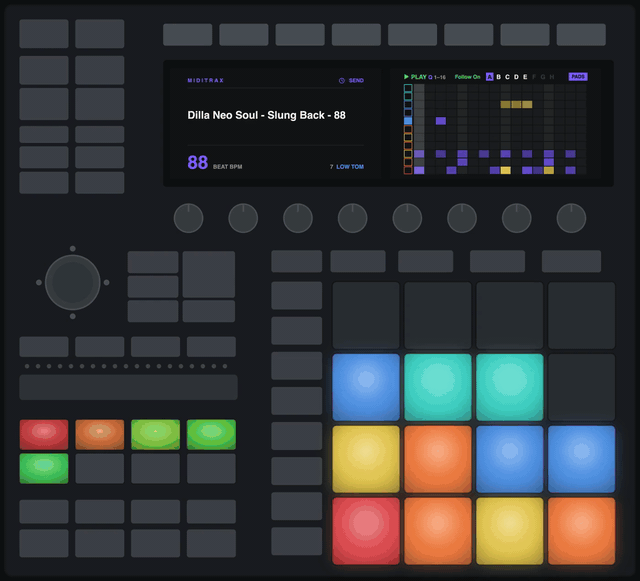Tap the small orange group pad
The image size is (640, 581).
coord(100,434)
